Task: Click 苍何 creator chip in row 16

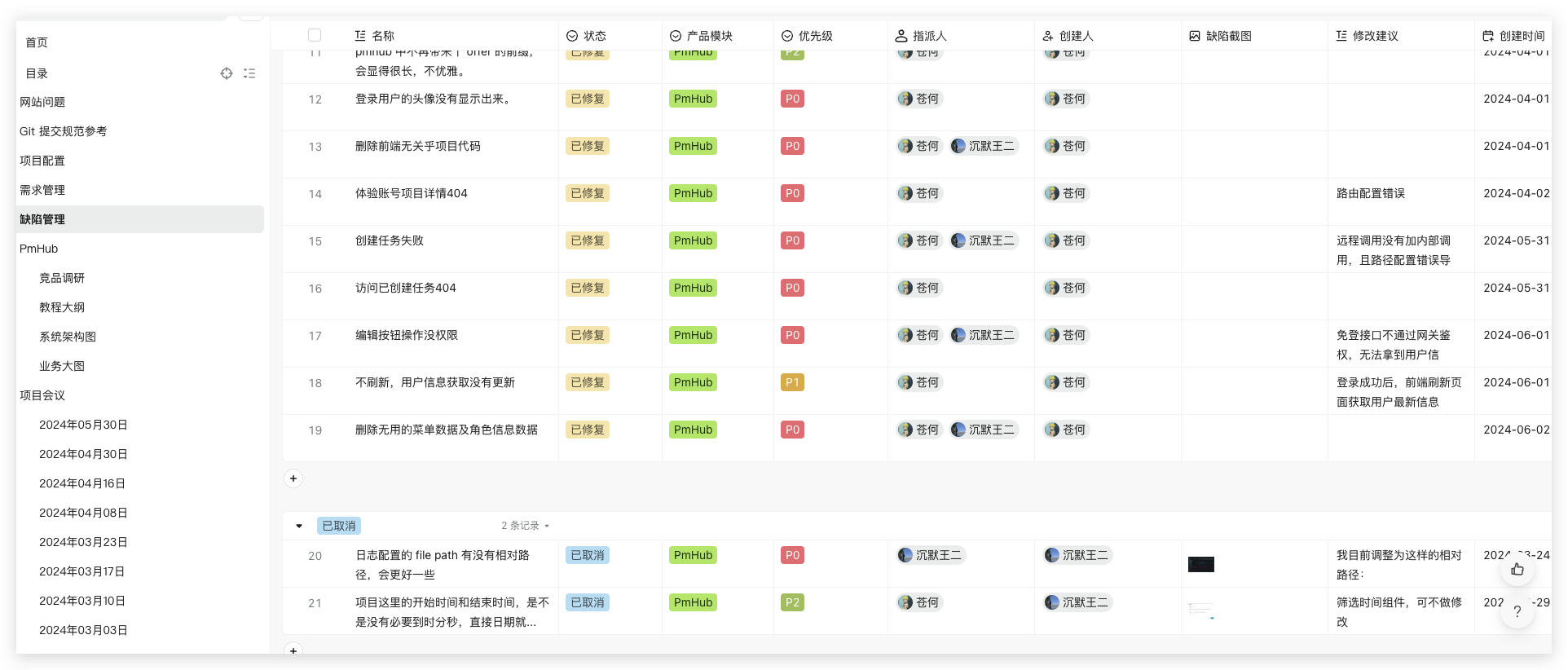Action: coord(1066,288)
